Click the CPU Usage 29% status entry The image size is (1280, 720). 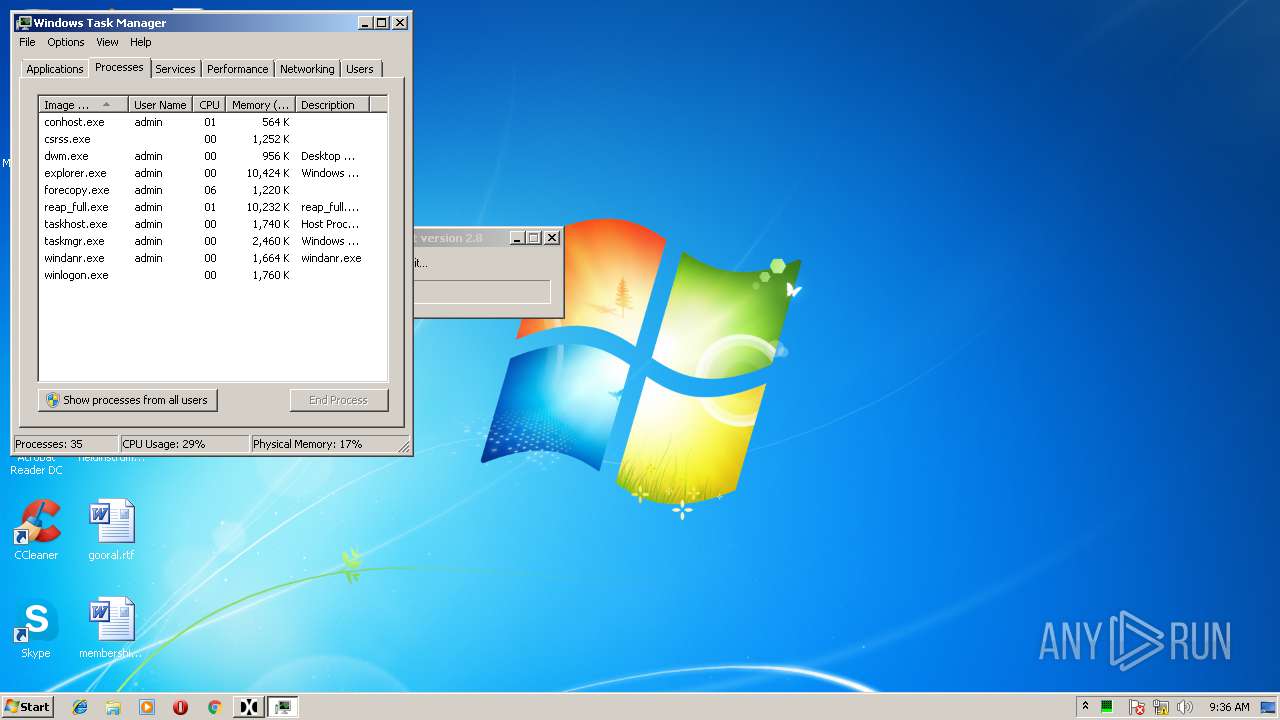click(x=184, y=444)
